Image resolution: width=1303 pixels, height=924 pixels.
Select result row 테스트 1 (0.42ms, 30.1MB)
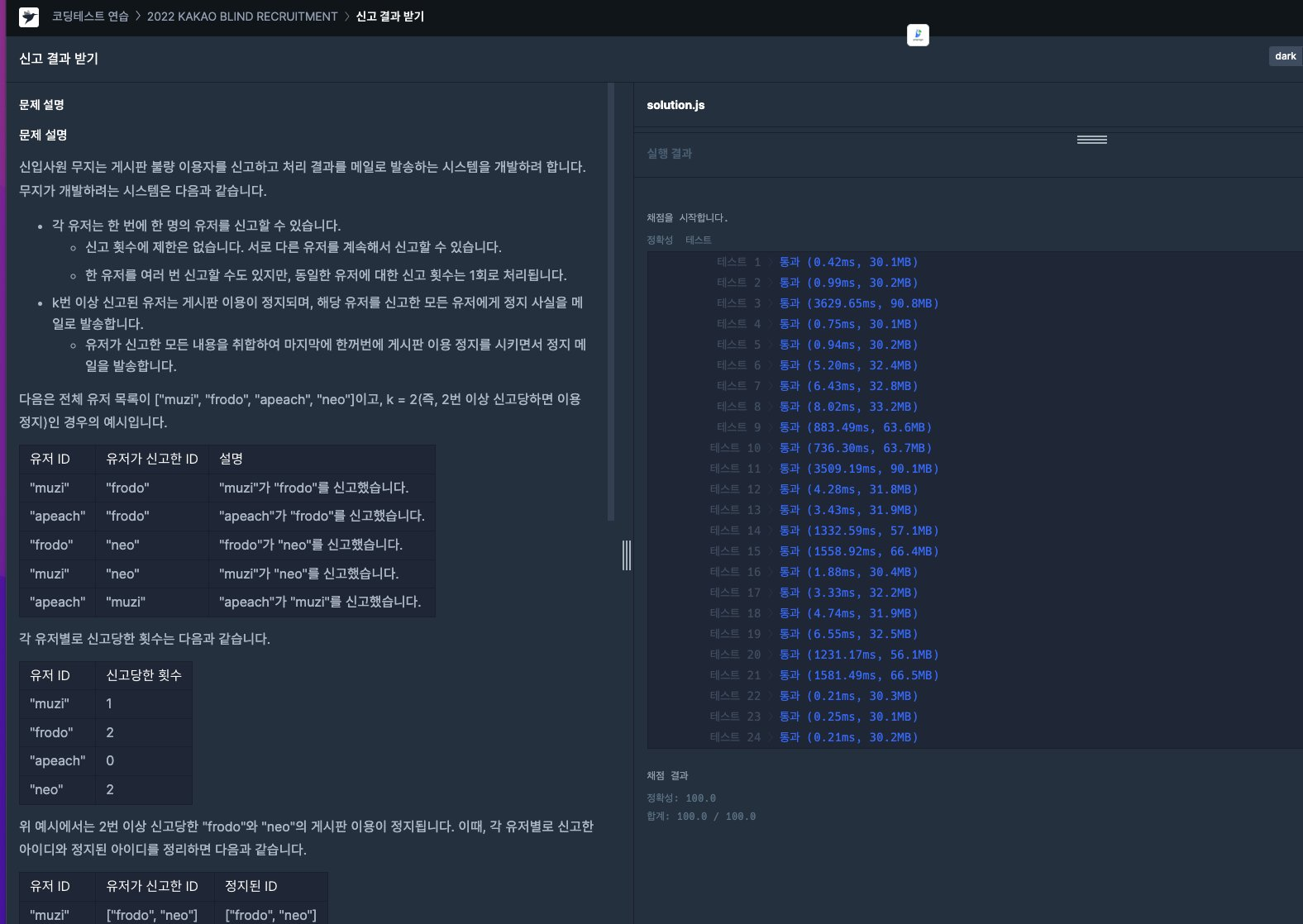point(817,262)
